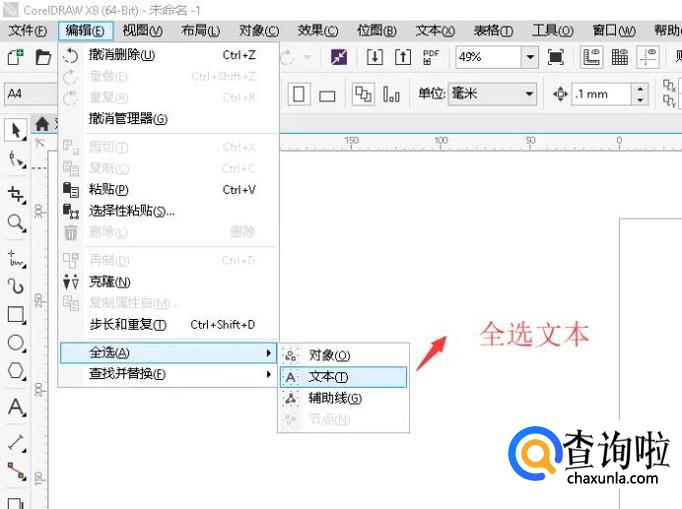
Task: Select the Polygon tool
Action: coord(17,371)
